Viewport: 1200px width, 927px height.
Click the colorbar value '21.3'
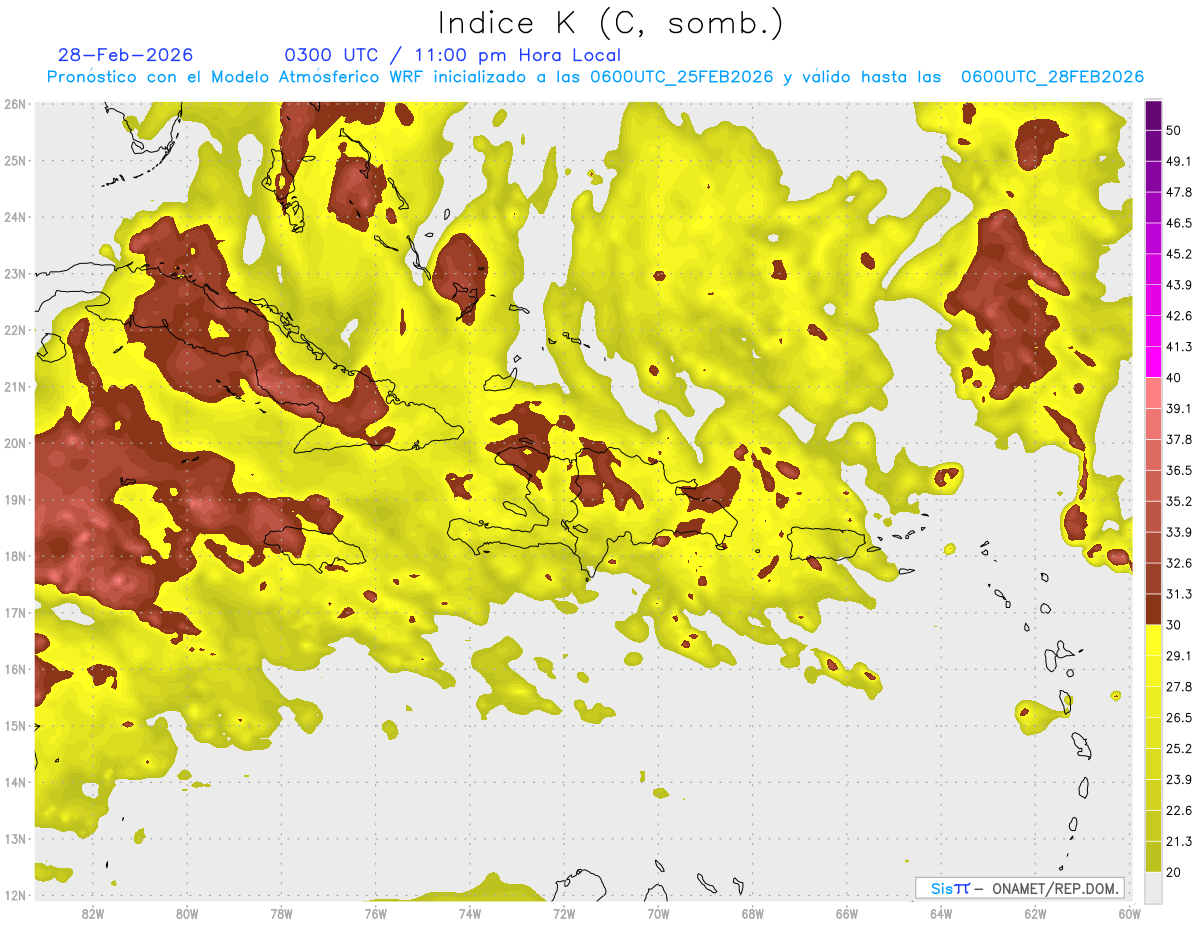coord(1179,842)
